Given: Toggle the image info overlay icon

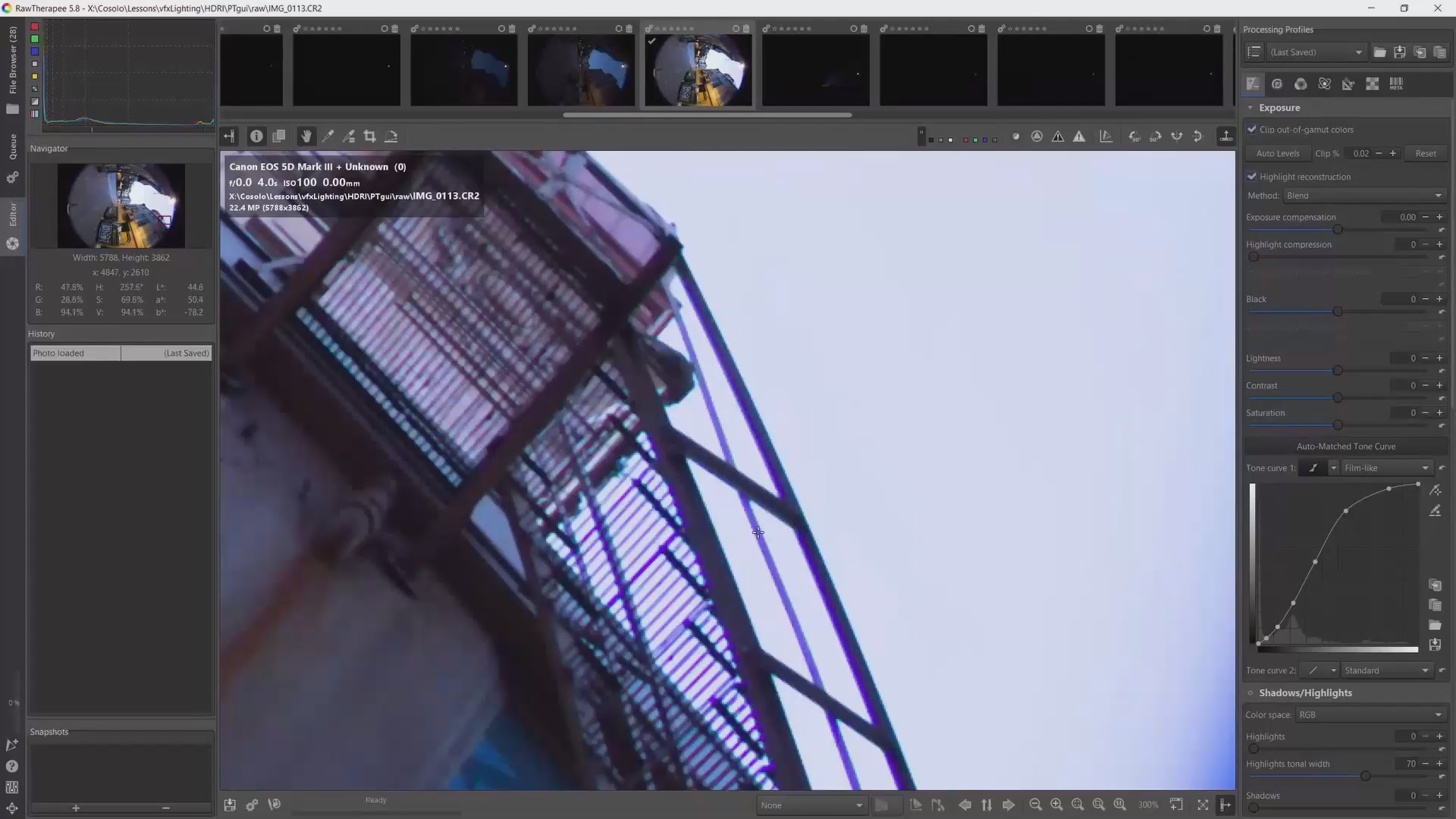Looking at the screenshot, I should coord(256,136).
